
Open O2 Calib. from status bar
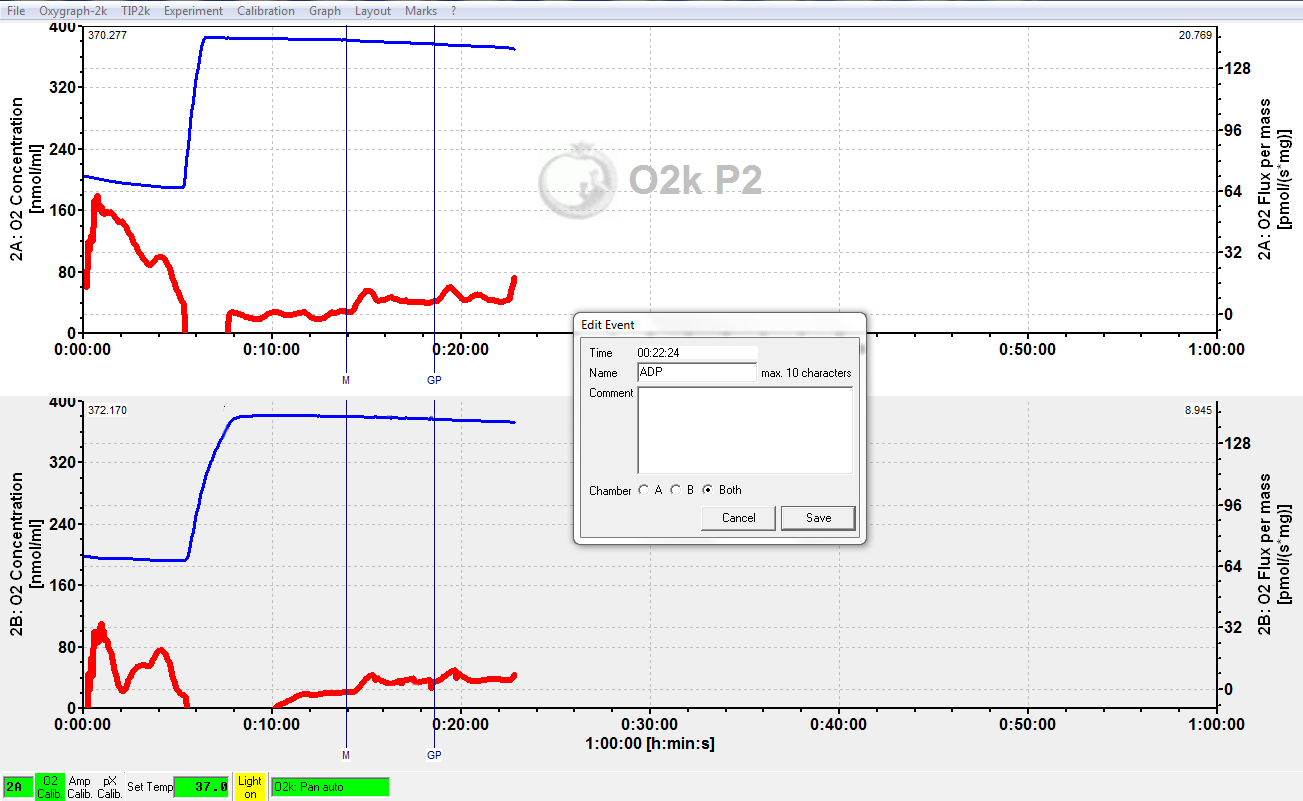click(x=49, y=787)
